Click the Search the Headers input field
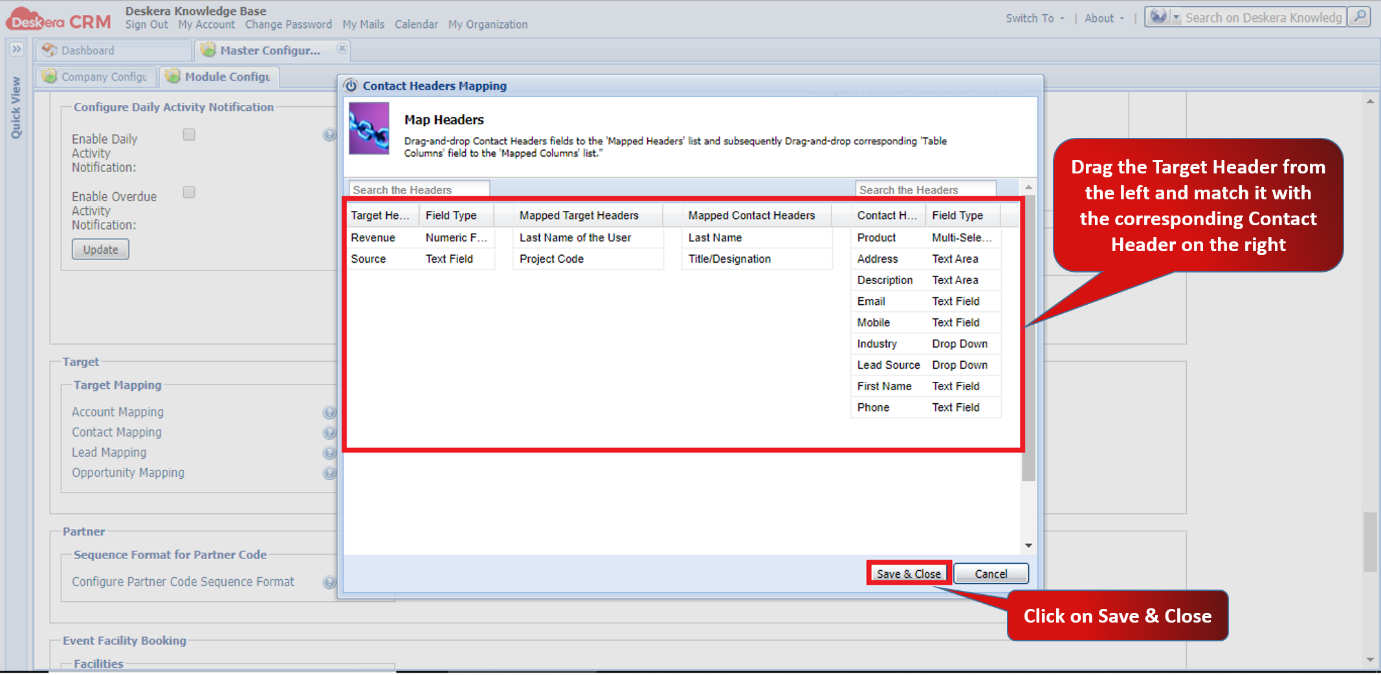Screen dimensions: 1381x675 (418, 189)
